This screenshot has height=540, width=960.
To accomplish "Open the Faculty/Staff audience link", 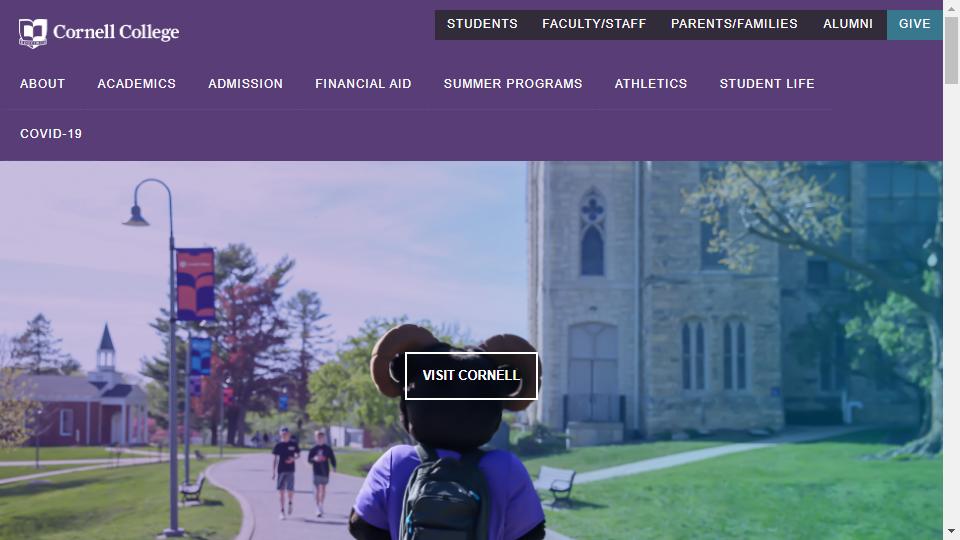I will (x=594, y=24).
